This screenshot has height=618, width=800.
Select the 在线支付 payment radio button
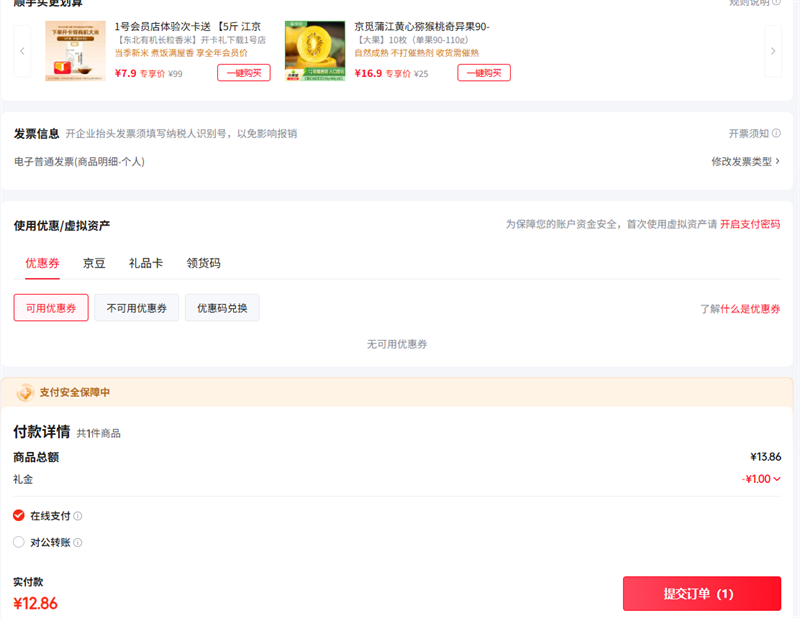(x=19, y=516)
